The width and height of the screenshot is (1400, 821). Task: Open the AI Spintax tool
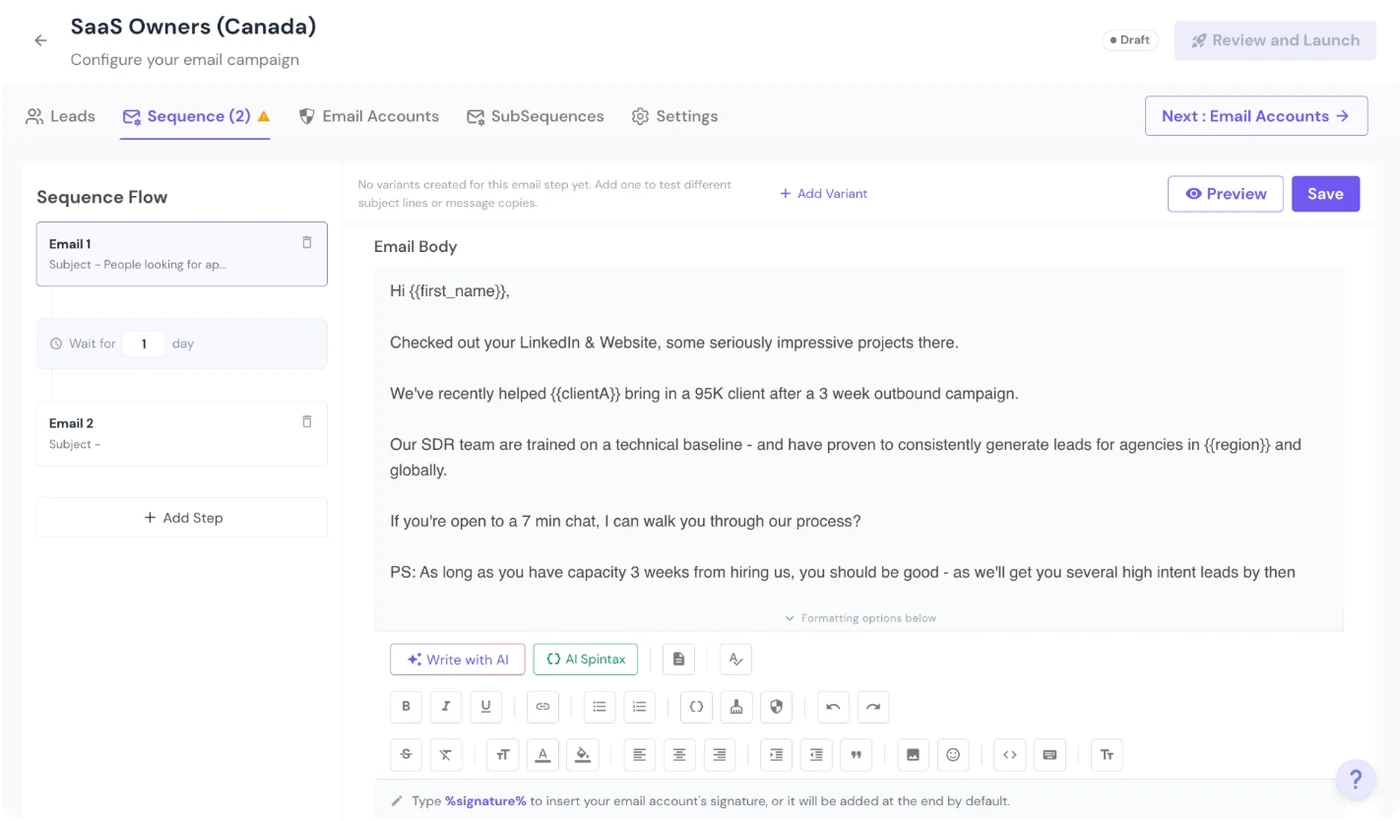point(586,660)
